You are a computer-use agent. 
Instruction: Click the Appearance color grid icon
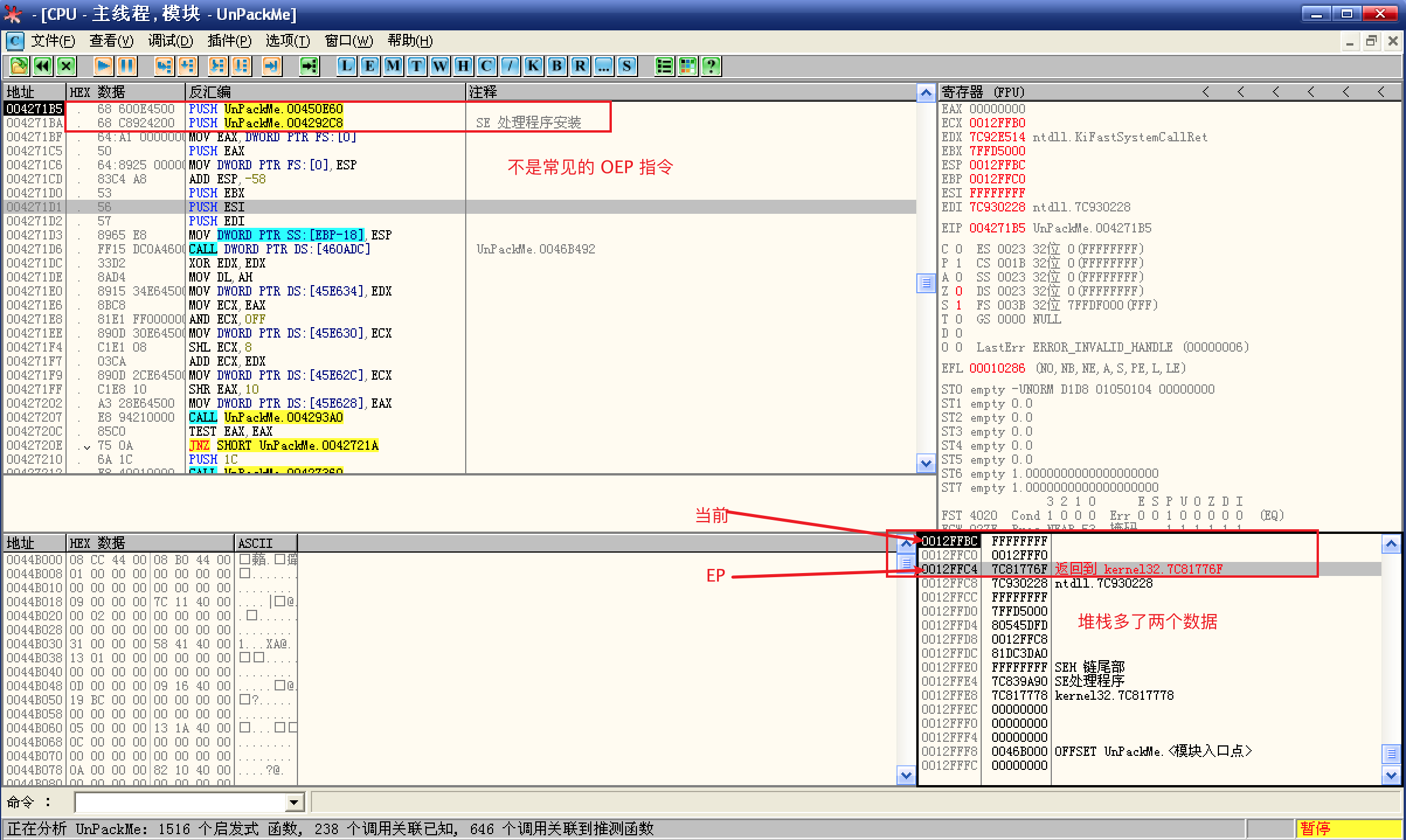point(688,66)
